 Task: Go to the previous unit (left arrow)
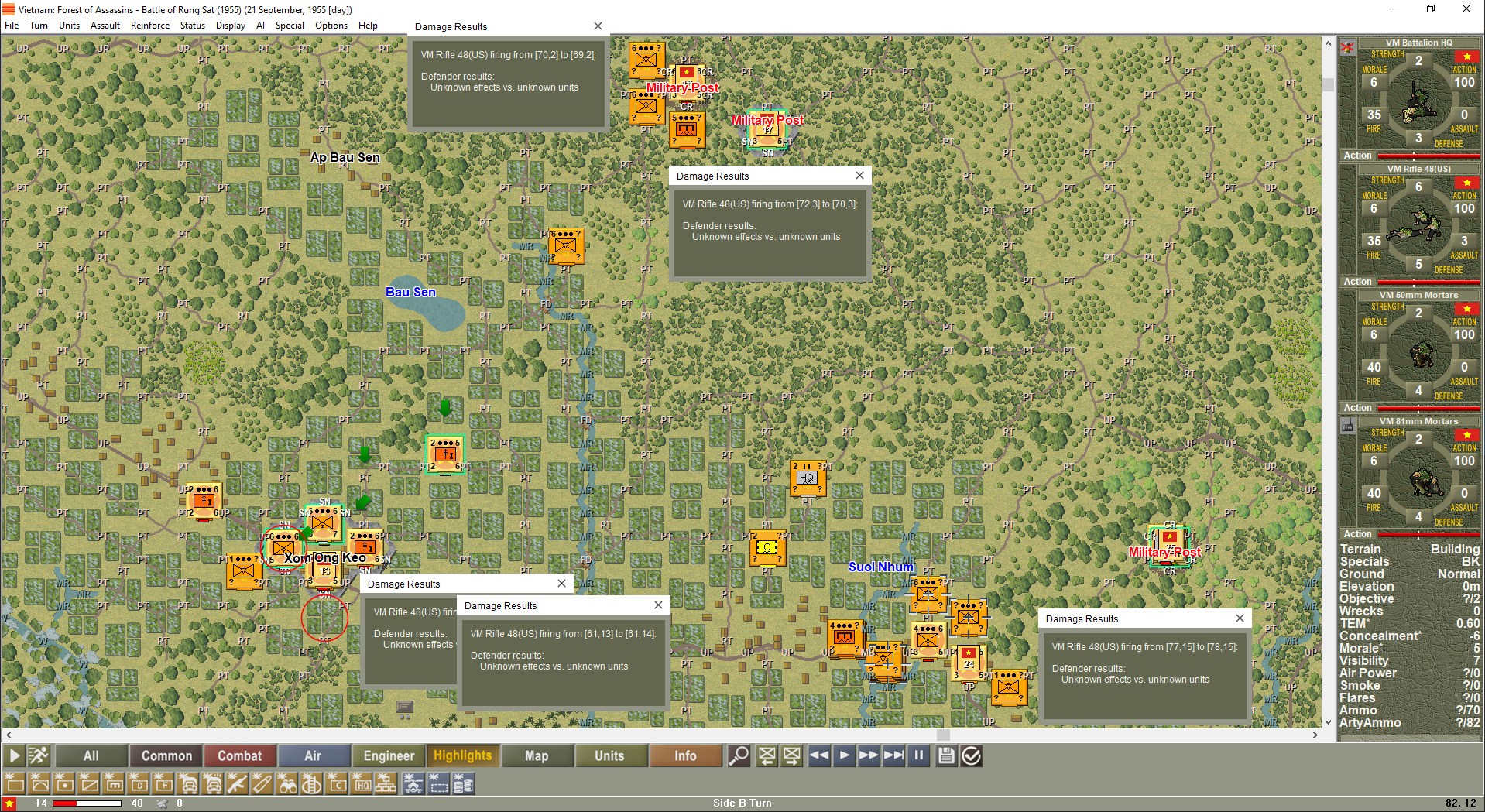[x=767, y=755]
